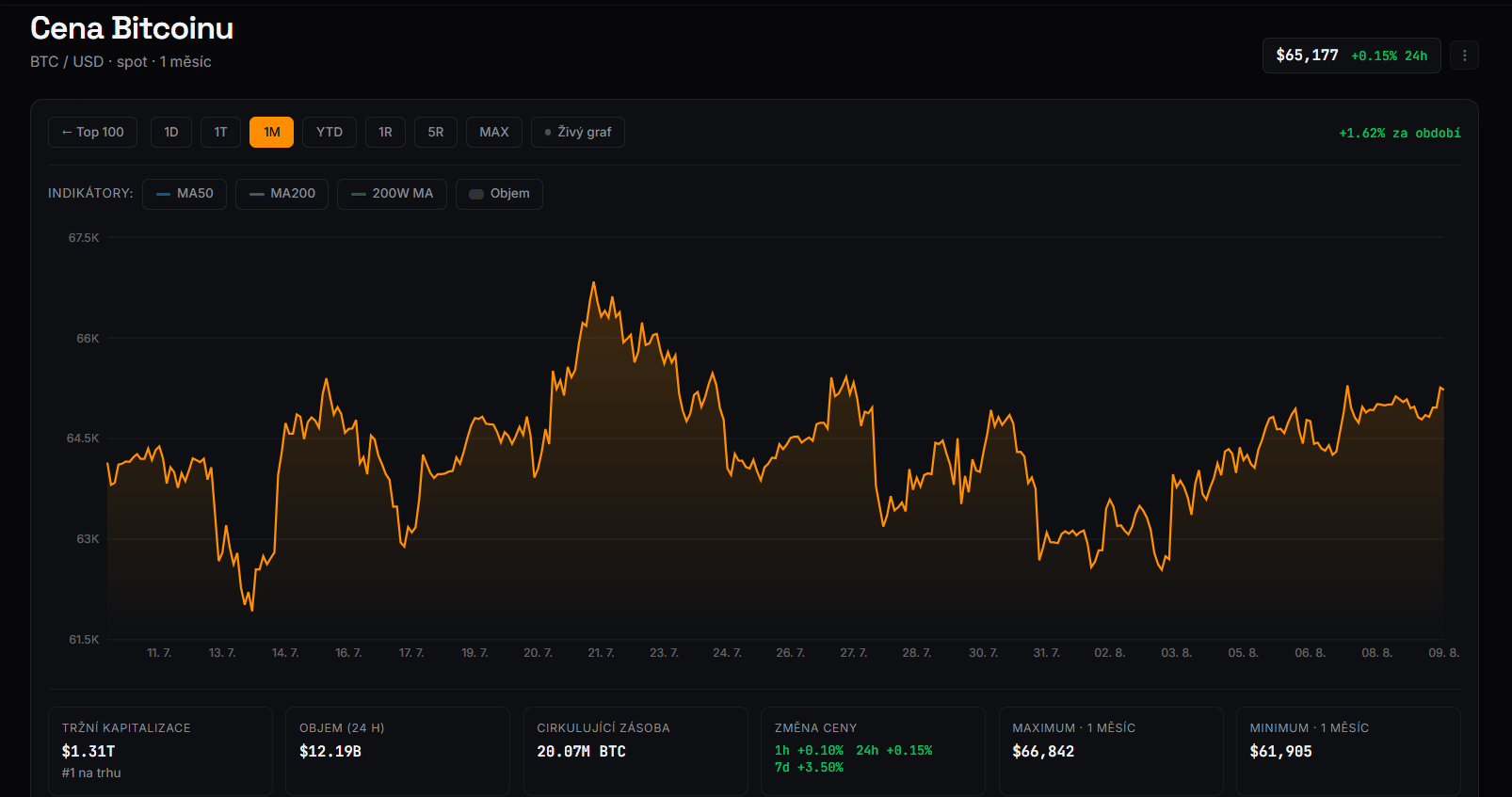This screenshot has width=1512, height=797.
Task: Click the 61.5K y-axis label
Action: [84, 640]
